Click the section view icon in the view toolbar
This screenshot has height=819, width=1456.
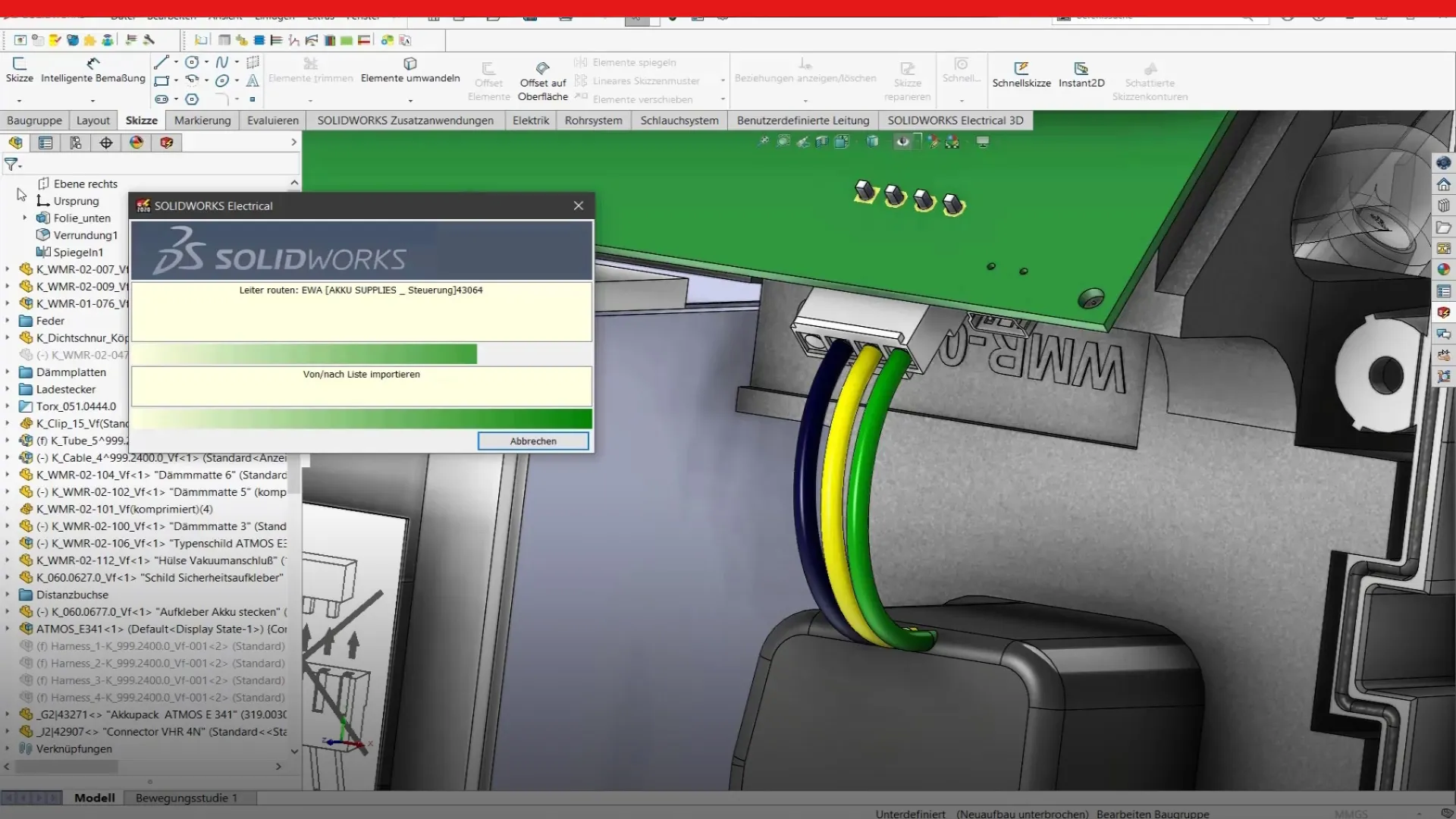(821, 142)
